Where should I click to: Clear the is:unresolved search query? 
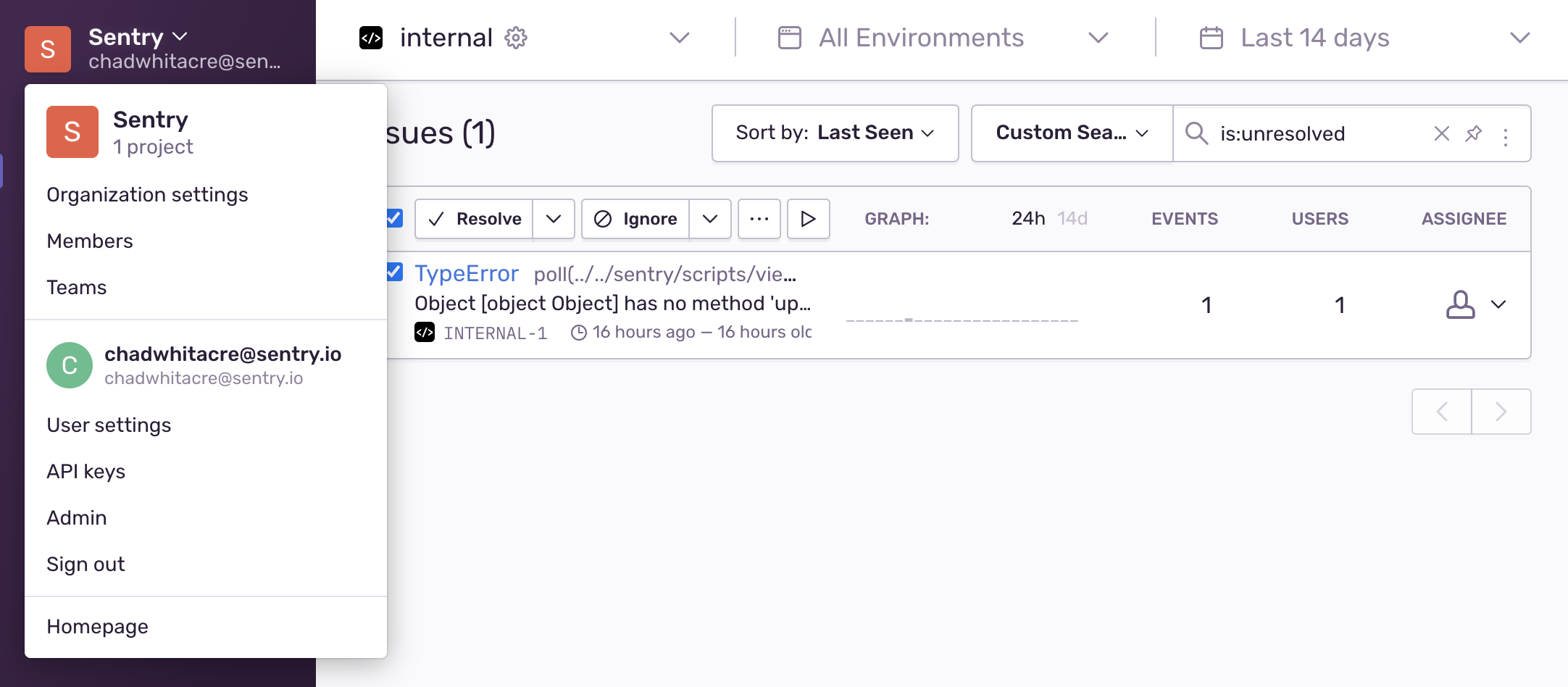(1441, 133)
